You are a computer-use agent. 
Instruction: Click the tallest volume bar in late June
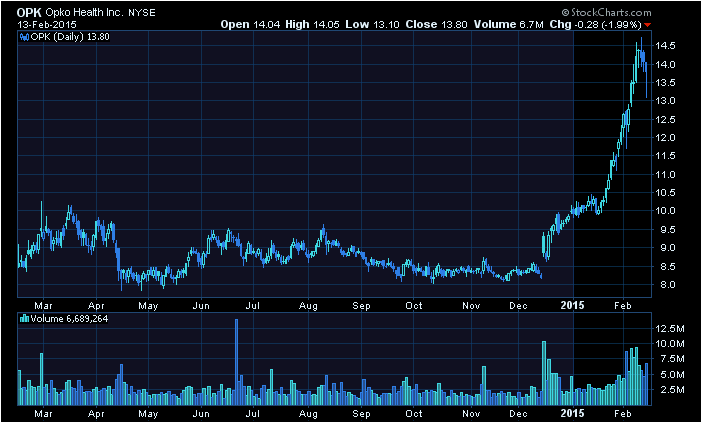coord(236,362)
